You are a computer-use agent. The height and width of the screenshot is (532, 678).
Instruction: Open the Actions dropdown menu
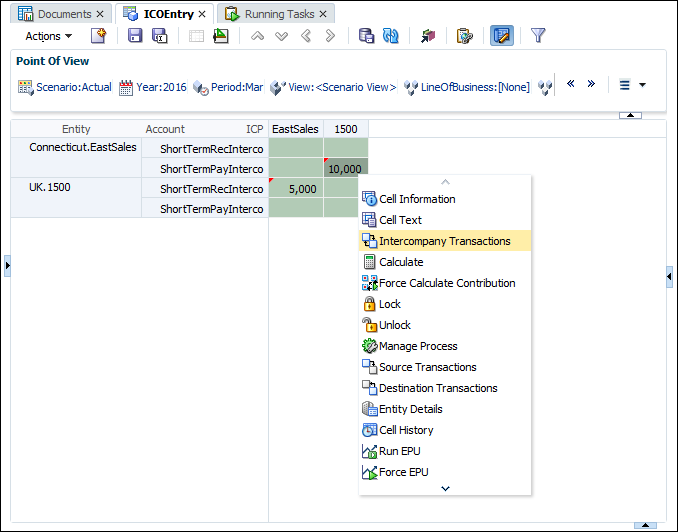coord(48,36)
